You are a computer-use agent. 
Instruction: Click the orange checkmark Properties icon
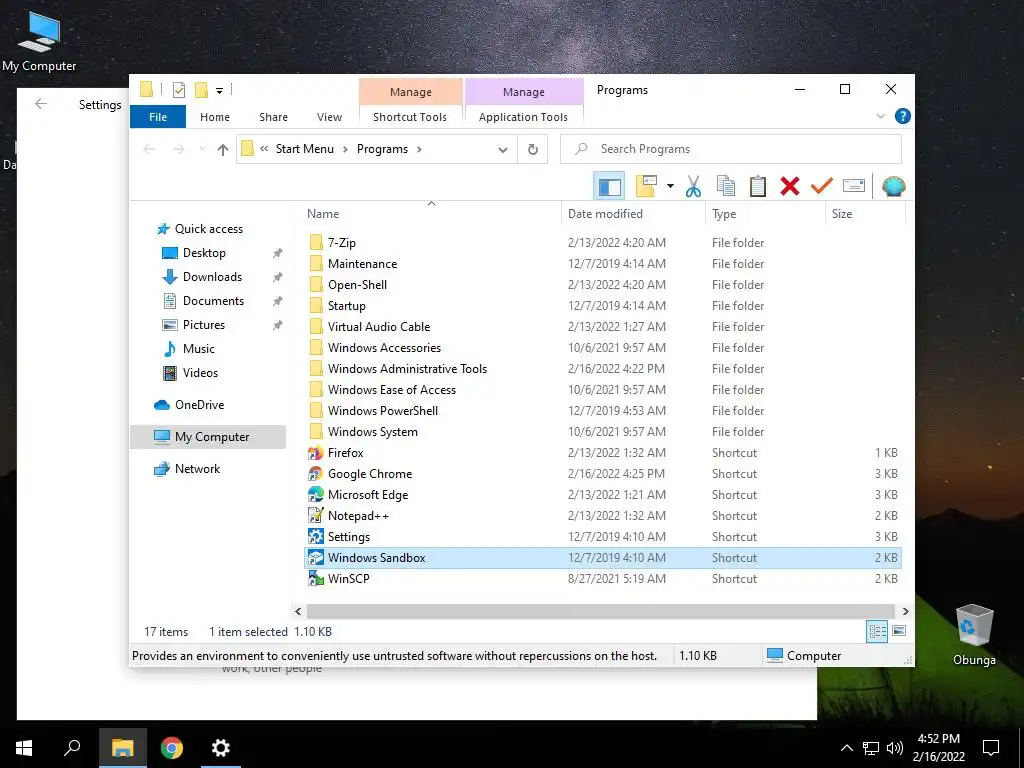pyautogui.click(x=822, y=187)
